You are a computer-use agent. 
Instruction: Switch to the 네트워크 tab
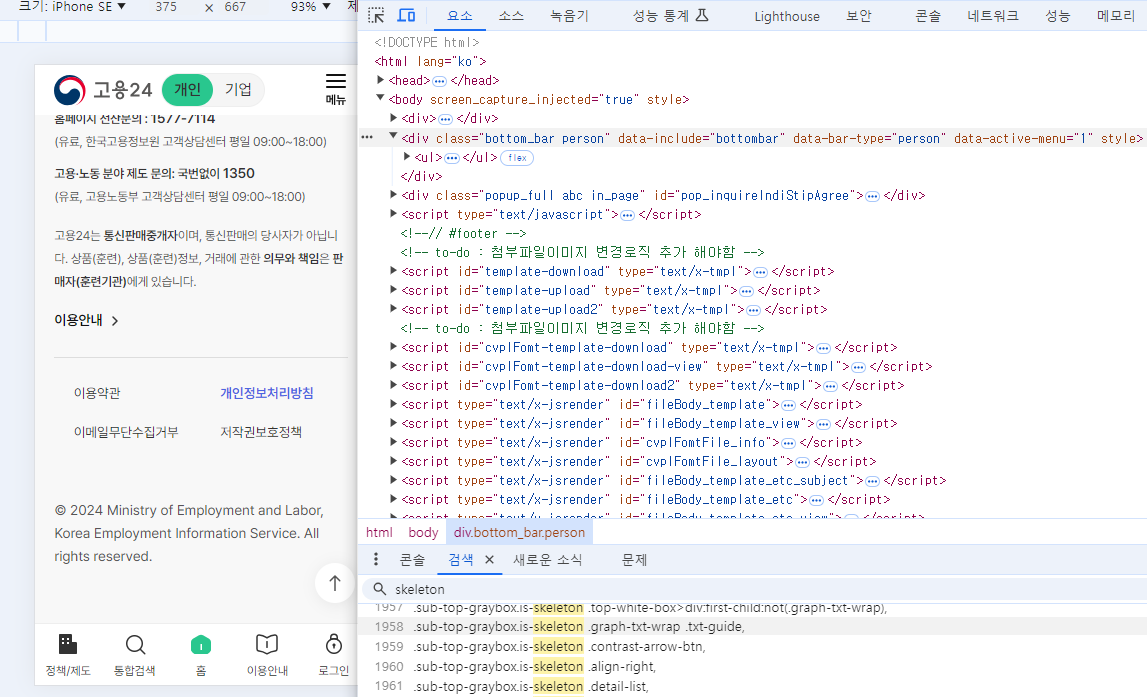point(993,15)
